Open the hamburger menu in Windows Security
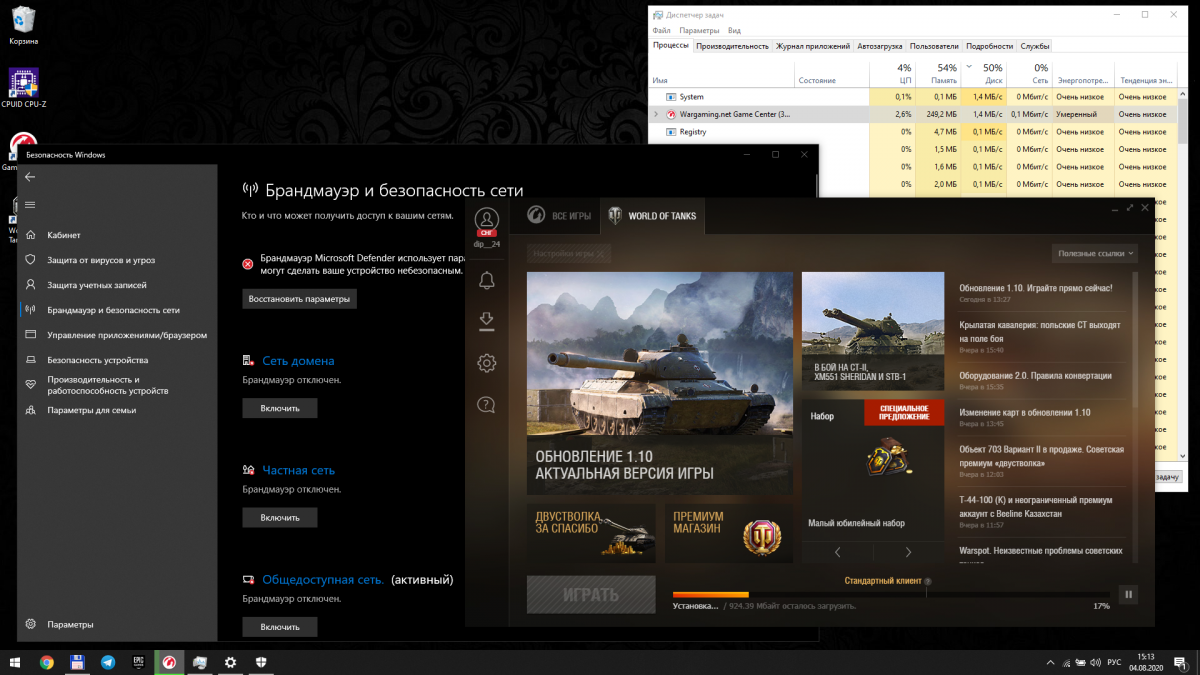This screenshot has height=675, width=1200. (30, 205)
